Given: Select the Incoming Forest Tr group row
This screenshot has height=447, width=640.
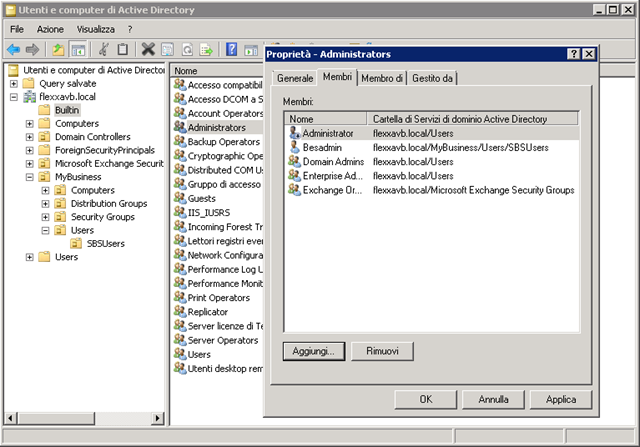Looking at the screenshot, I should tap(218, 227).
